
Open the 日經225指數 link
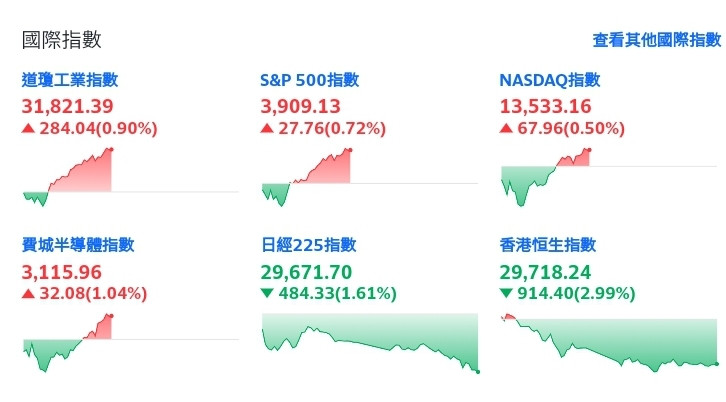point(308,245)
